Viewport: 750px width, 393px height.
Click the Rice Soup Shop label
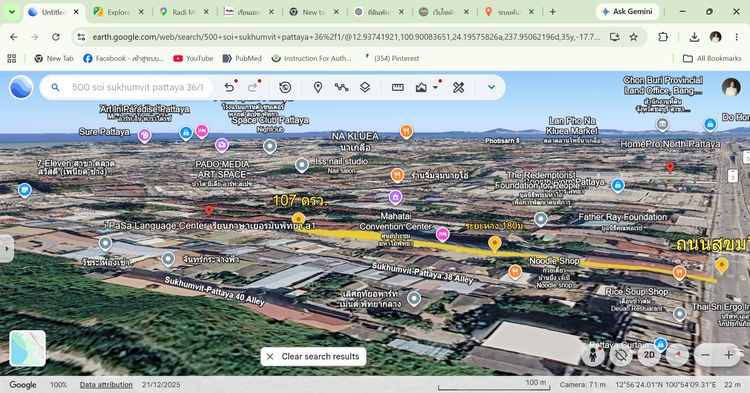(x=636, y=292)
